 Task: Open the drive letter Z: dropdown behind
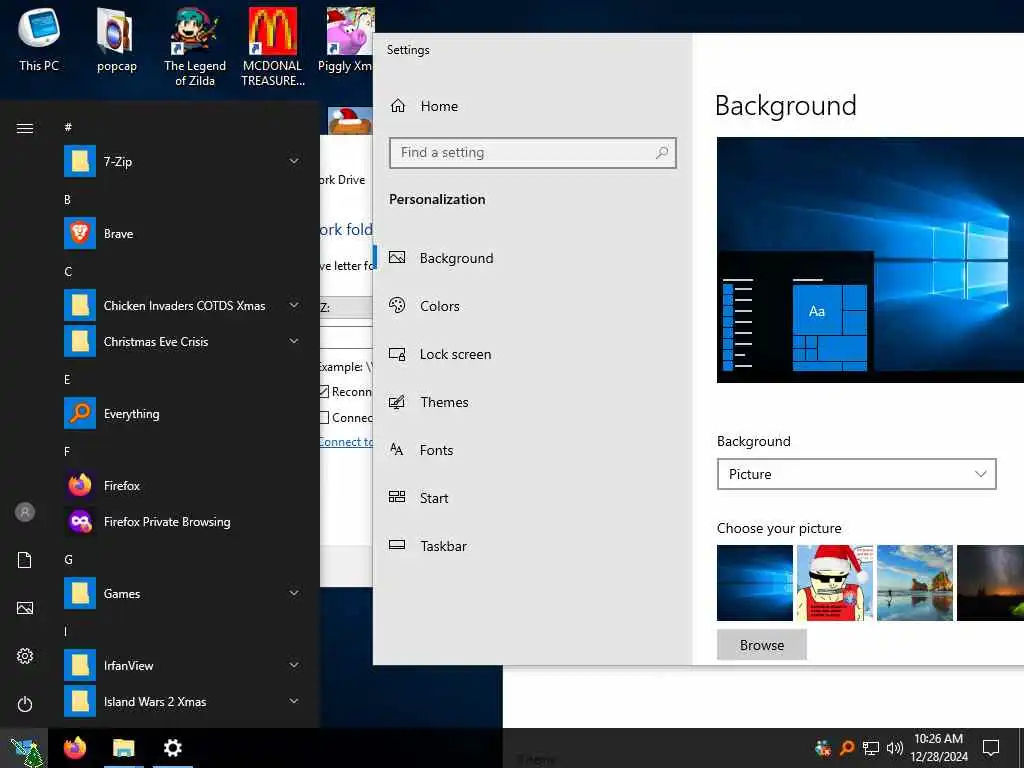coord(345,308)
